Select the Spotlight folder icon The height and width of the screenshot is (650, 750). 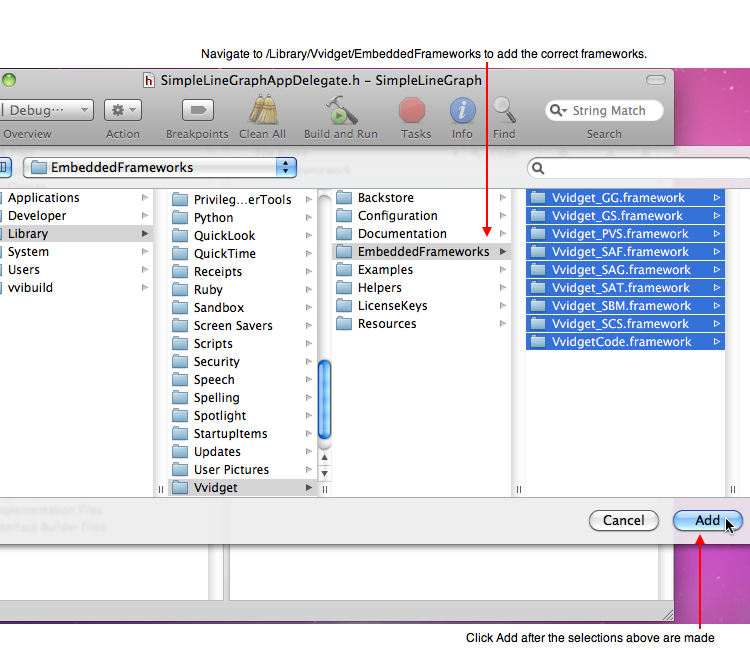pos(180,416)
